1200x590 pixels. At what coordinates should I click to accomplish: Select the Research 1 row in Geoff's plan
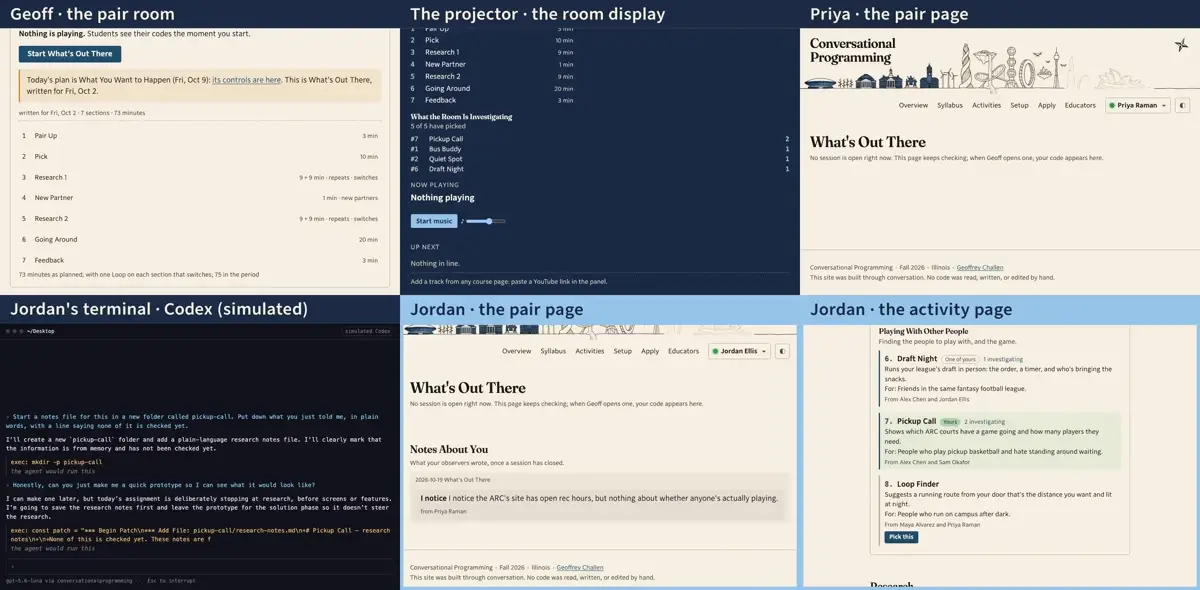pos(200,177)
